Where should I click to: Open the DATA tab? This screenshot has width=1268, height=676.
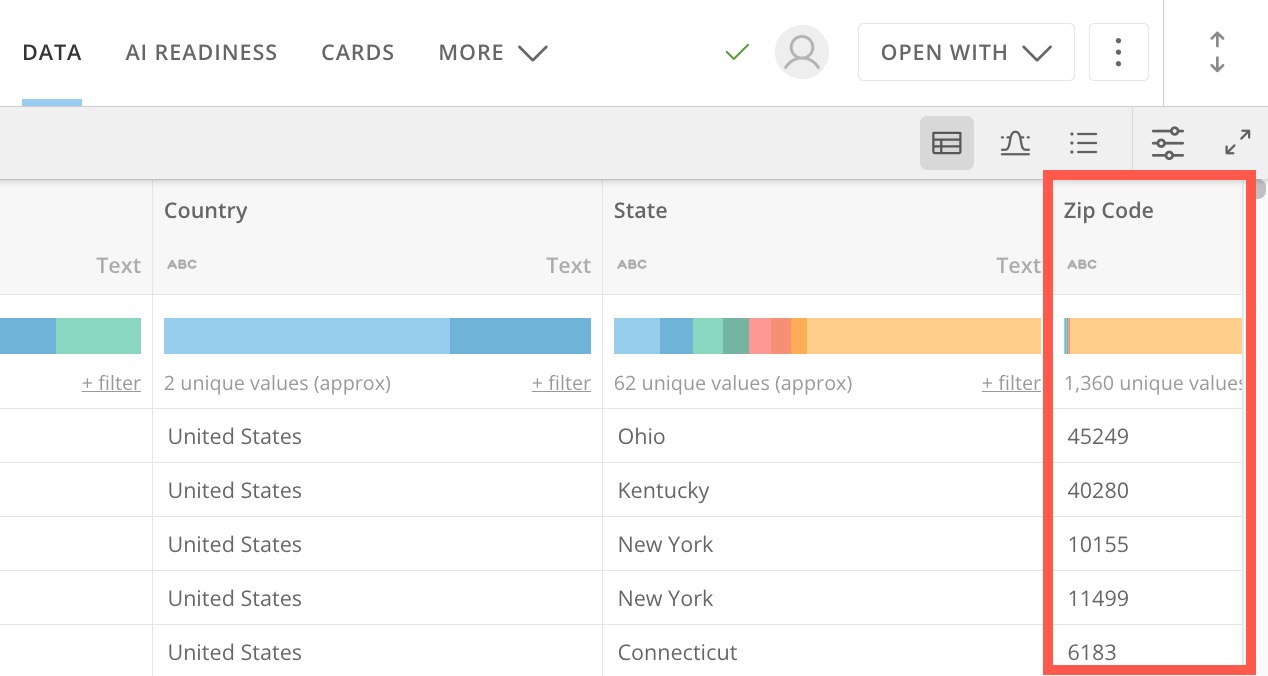pyautogui.click(x=52, y=52)
